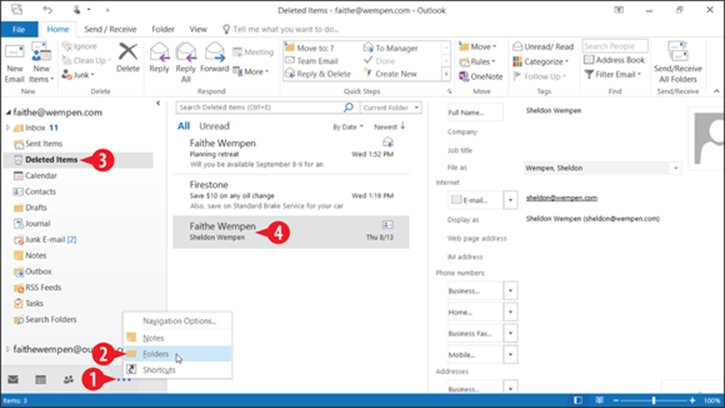
Task: Open the Address Book
Action: [614, 60]
